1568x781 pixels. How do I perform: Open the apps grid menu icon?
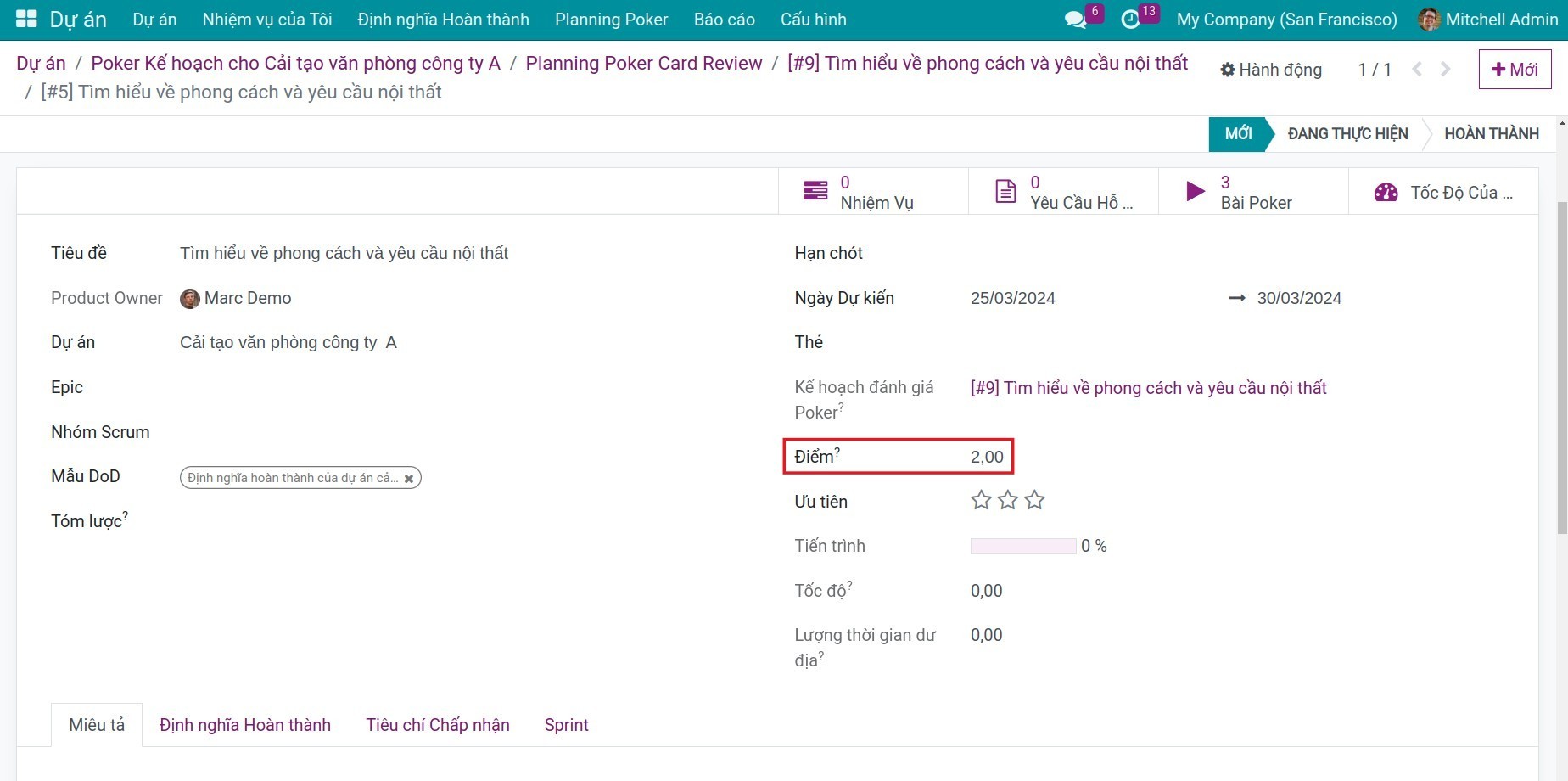pyautogui.click(x=26, y=19)
